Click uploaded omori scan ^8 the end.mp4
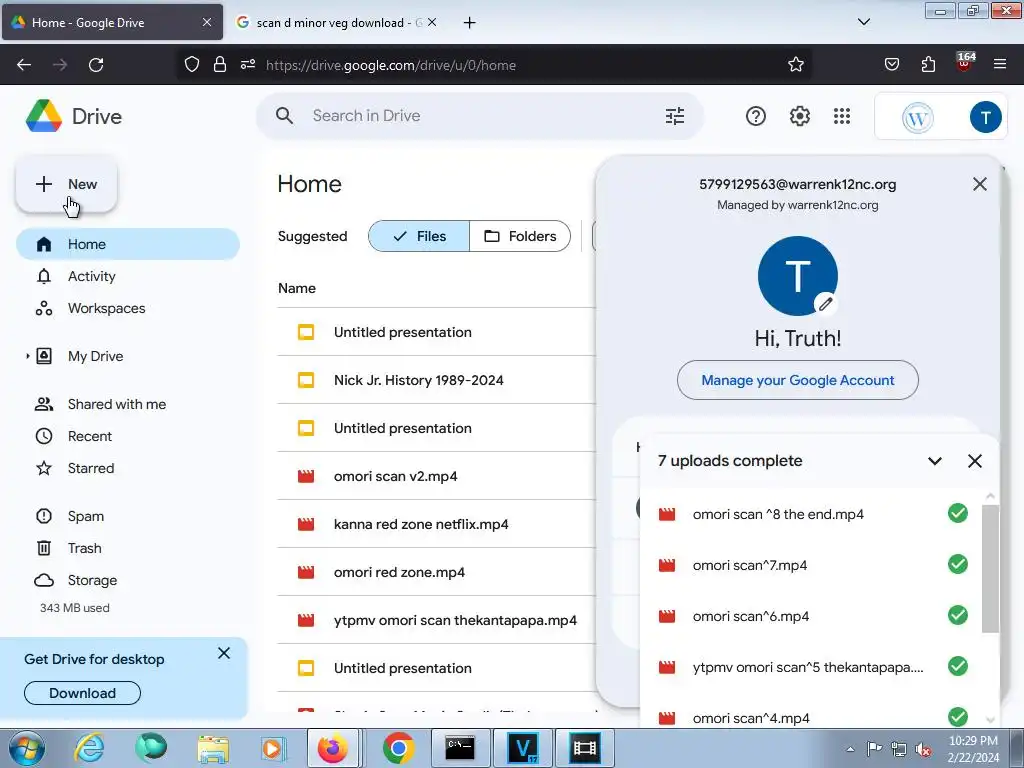This screenshot has height=768, width=1024. coord(812,515)
